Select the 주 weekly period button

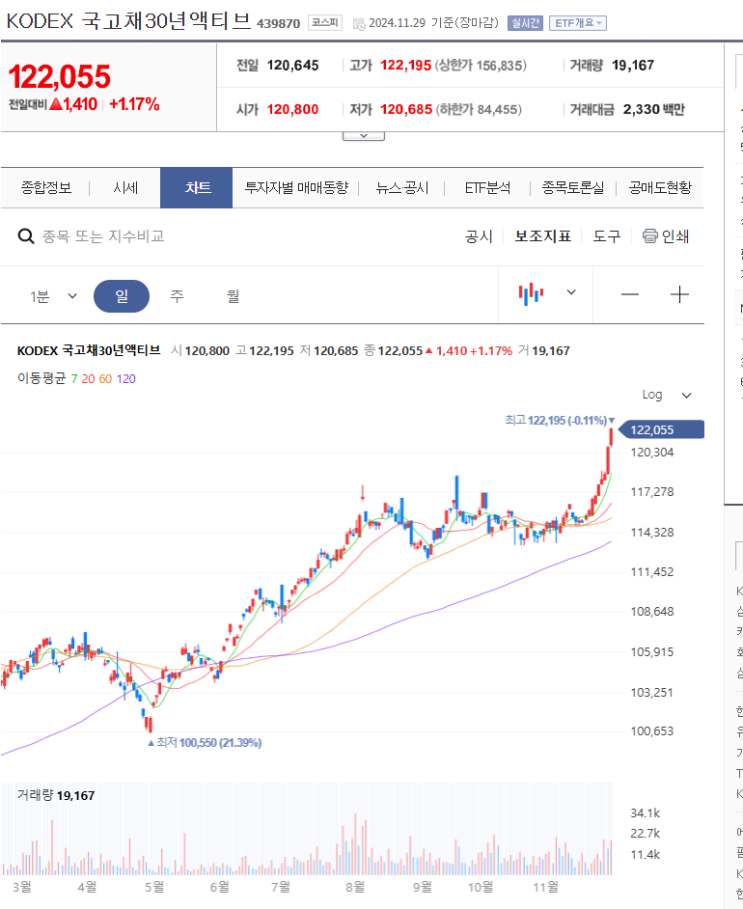[177, 296]
